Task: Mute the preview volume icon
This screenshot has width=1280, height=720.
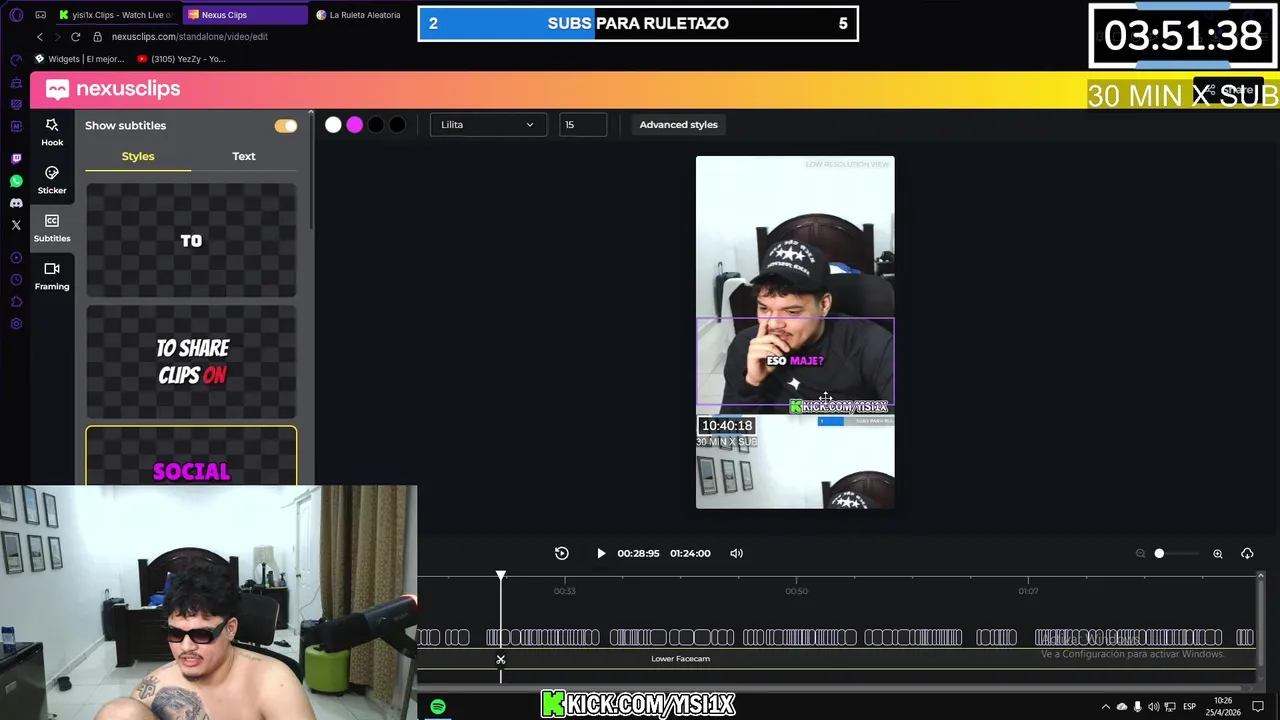Action: (x=737, y=553)
